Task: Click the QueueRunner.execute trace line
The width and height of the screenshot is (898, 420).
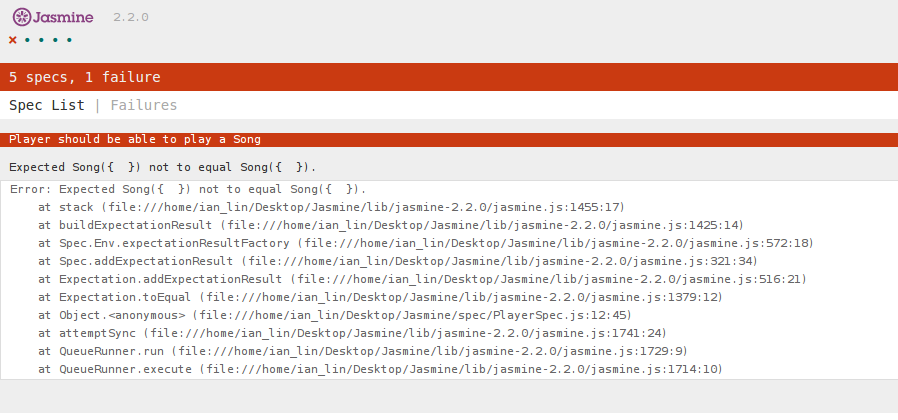Action: (380, 370)
